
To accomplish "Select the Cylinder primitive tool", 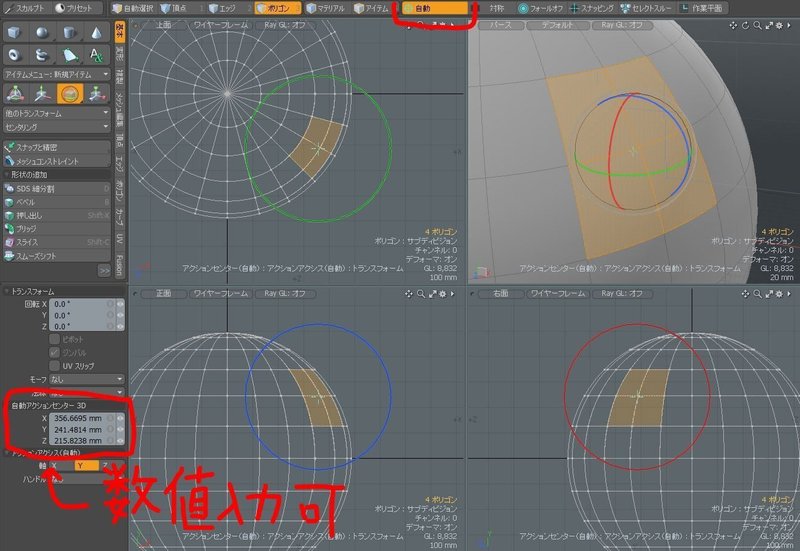I will point(69,32).
